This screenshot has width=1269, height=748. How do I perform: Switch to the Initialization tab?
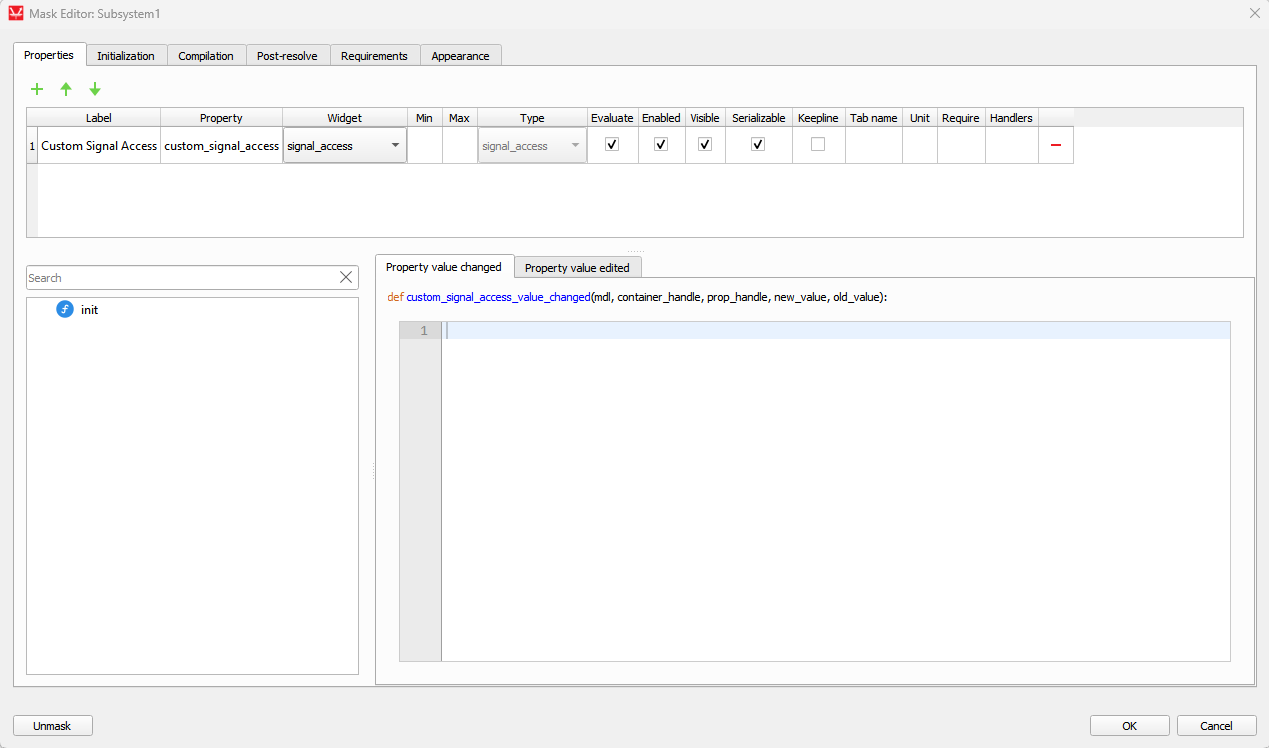(126, 56)
